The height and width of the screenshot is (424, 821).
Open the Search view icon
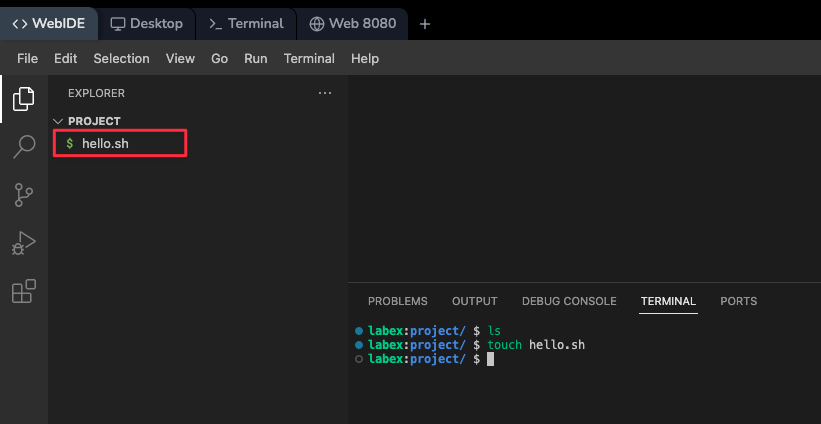(x=24, y=148)
